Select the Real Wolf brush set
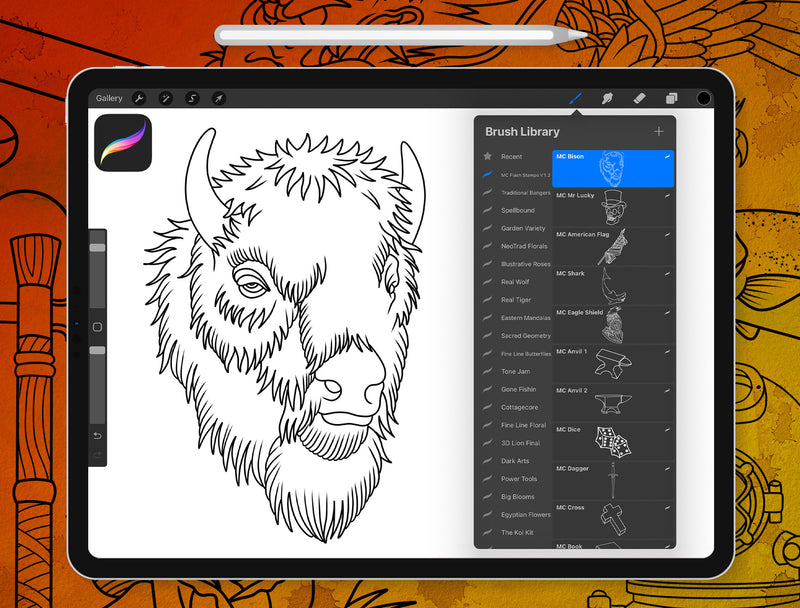 tap(518, 282)
